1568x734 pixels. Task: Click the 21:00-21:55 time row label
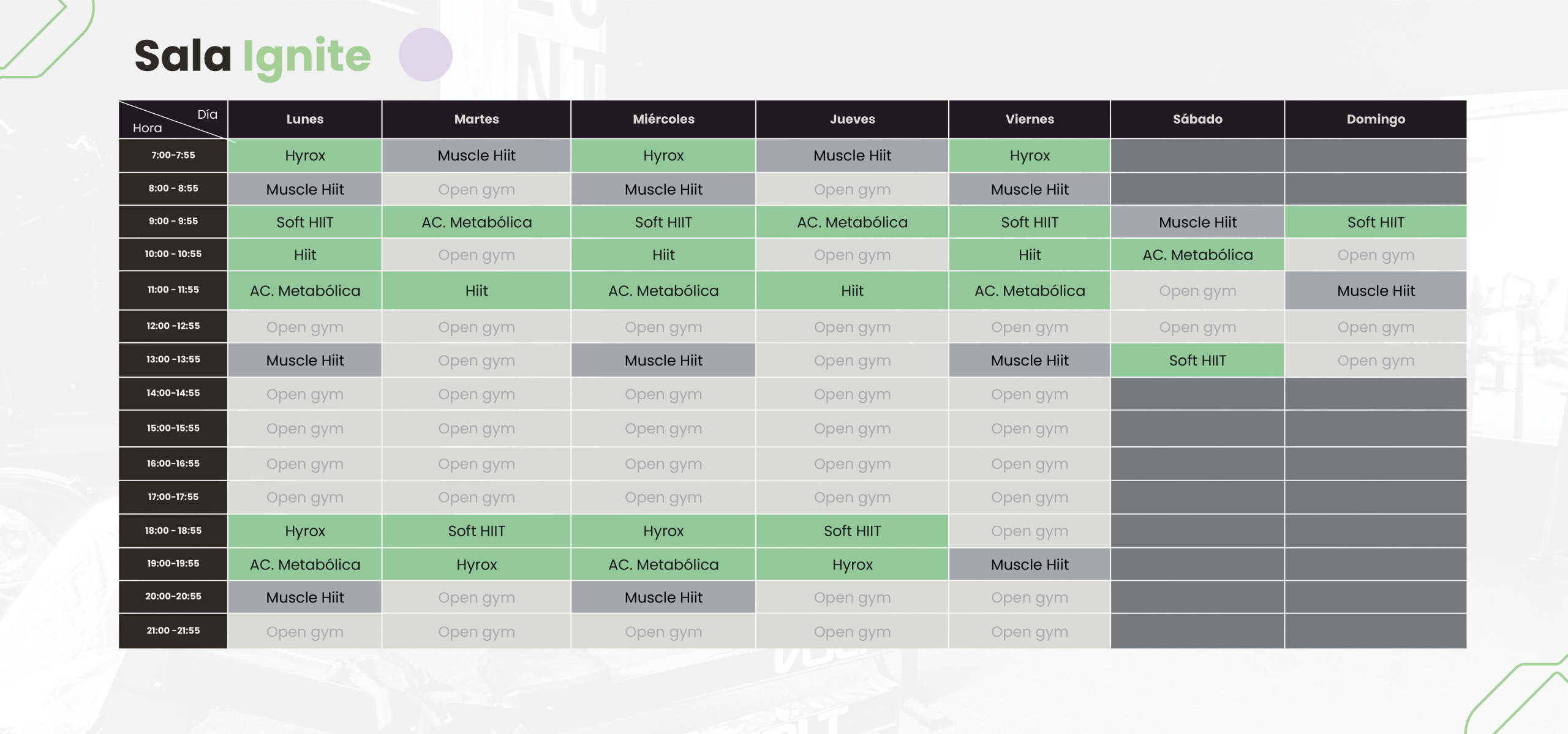[173, 631]
